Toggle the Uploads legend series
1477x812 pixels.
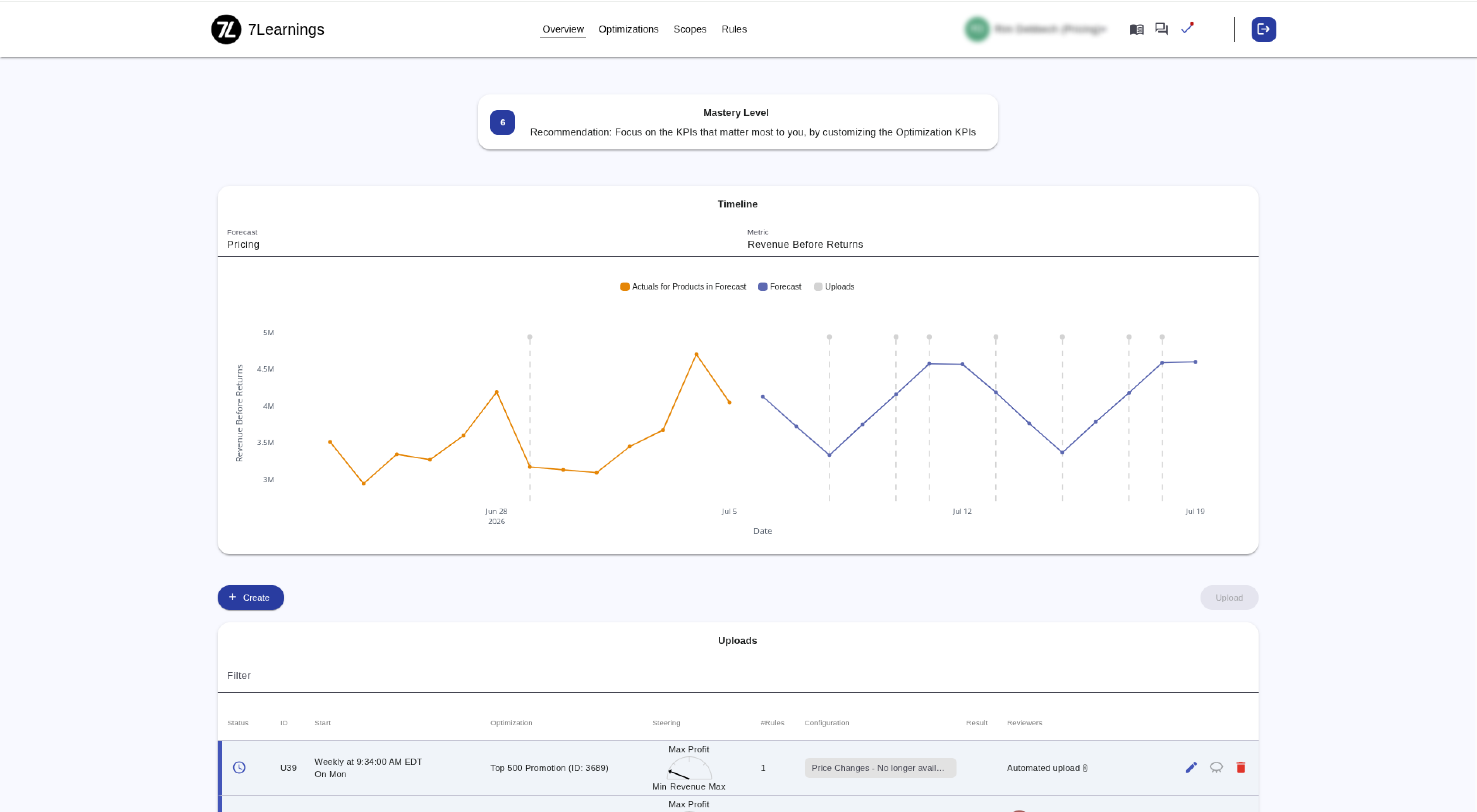(834, 286)
